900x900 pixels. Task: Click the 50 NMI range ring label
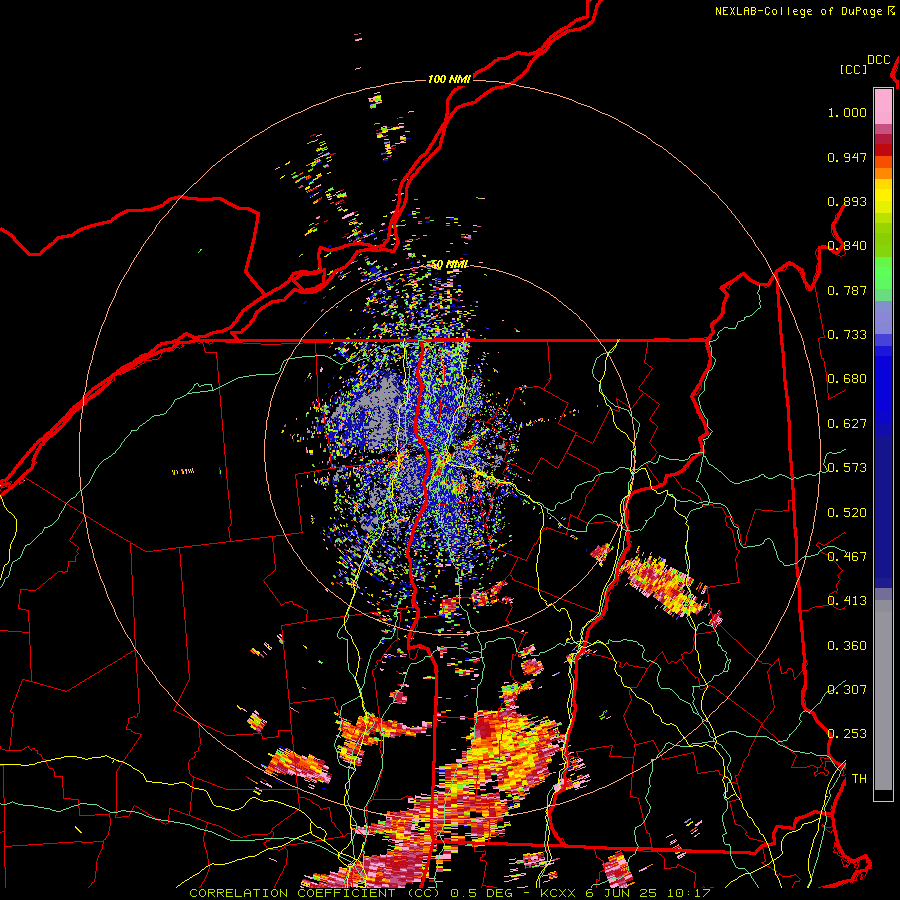449,265
